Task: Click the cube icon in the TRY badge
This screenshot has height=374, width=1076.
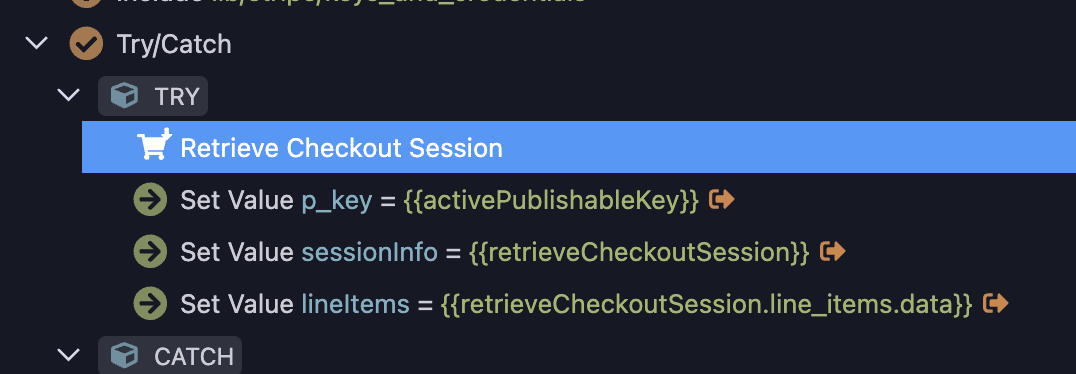Action: [124, 96]
